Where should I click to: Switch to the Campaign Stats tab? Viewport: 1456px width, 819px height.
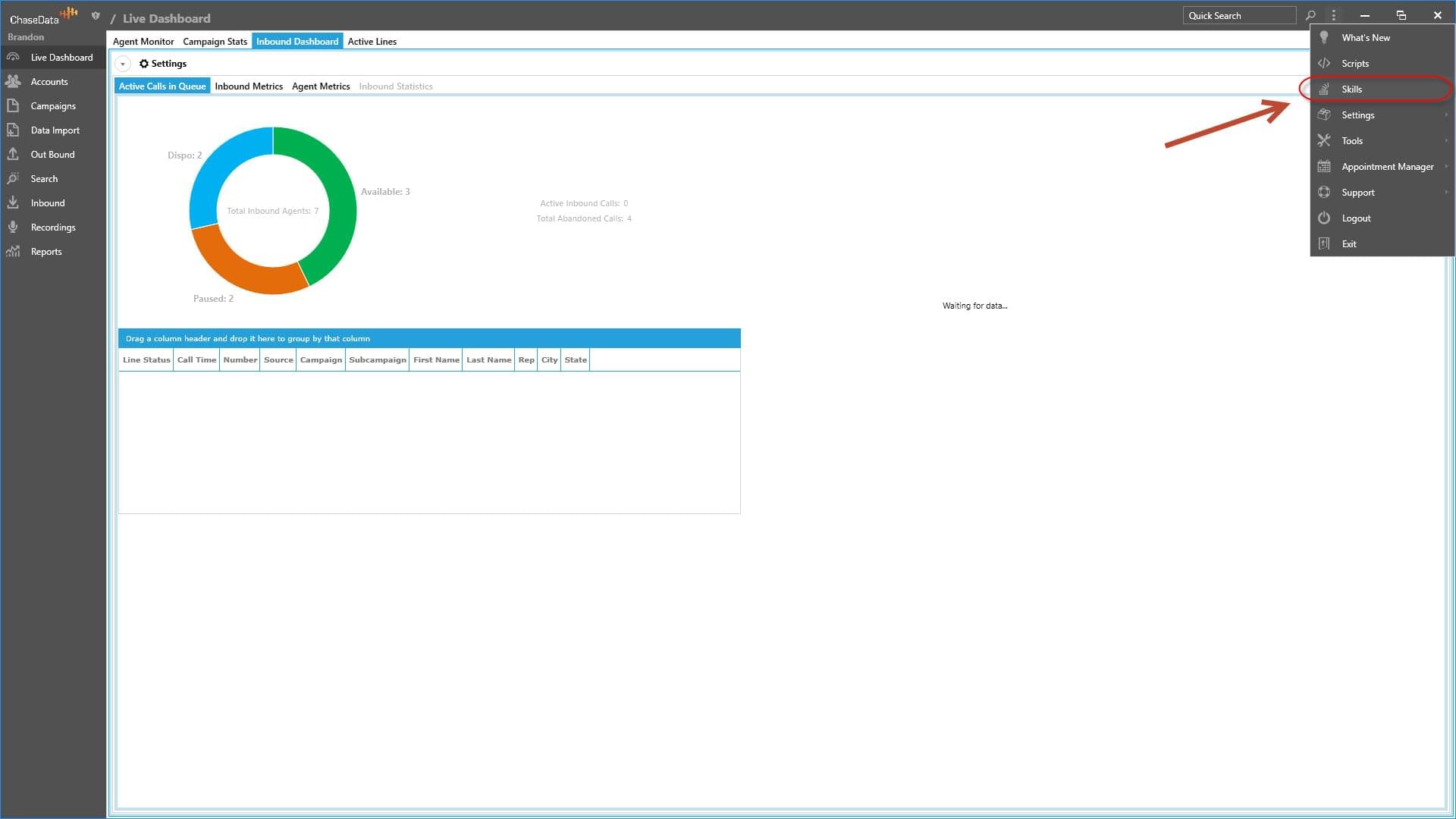pos(215,41)
